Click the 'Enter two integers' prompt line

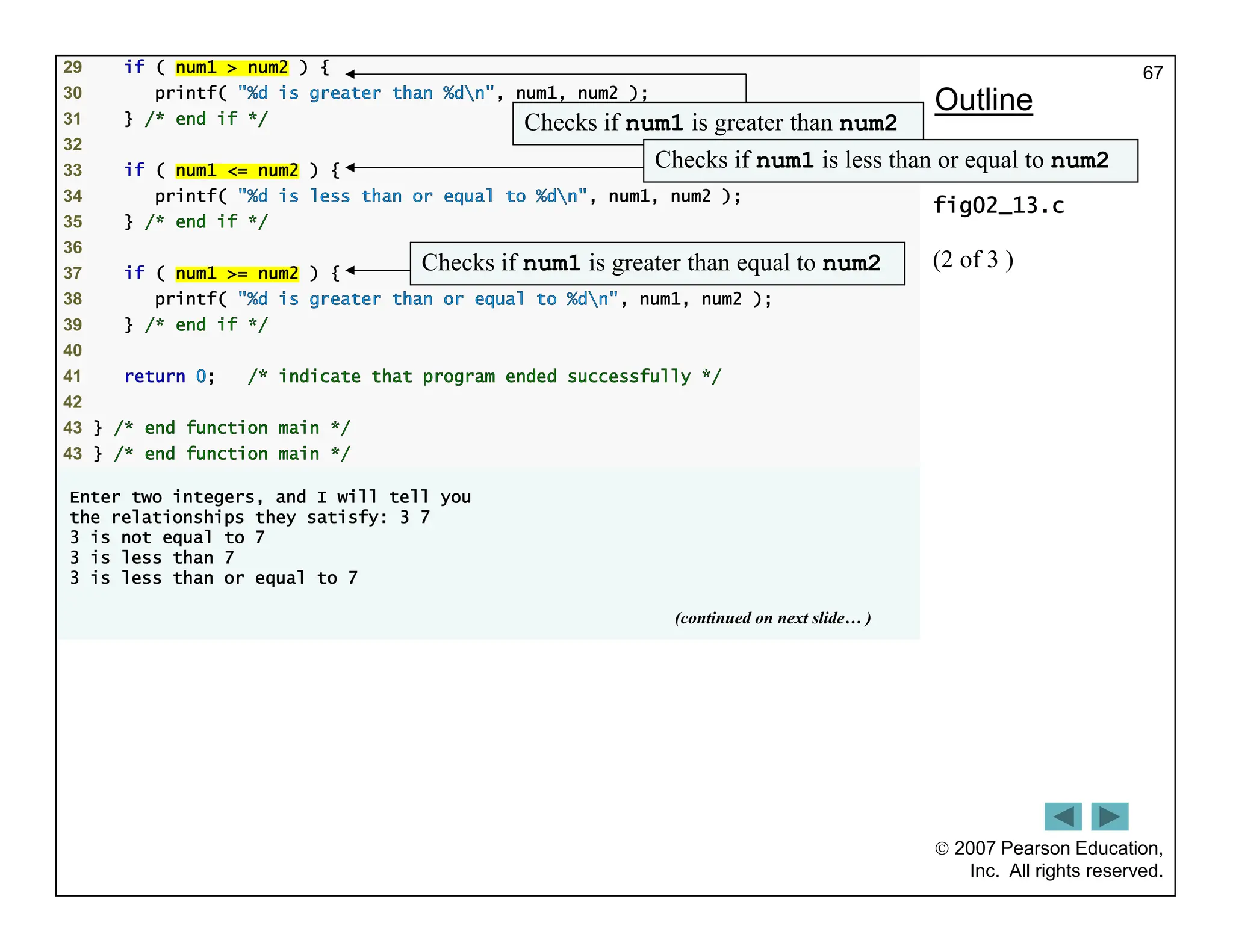pos(270,497)
